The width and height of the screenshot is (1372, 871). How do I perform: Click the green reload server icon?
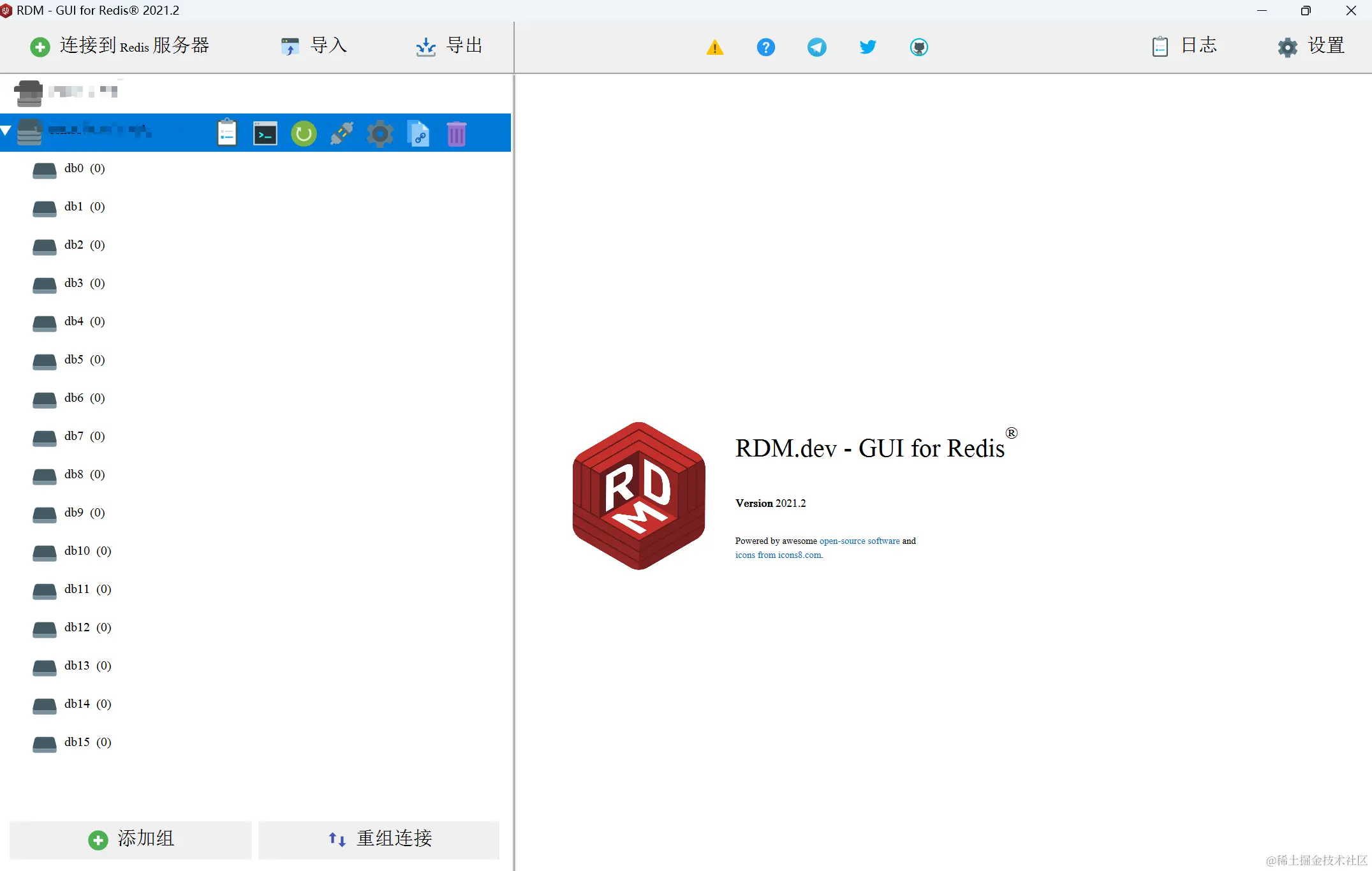[x=304, y=133]
